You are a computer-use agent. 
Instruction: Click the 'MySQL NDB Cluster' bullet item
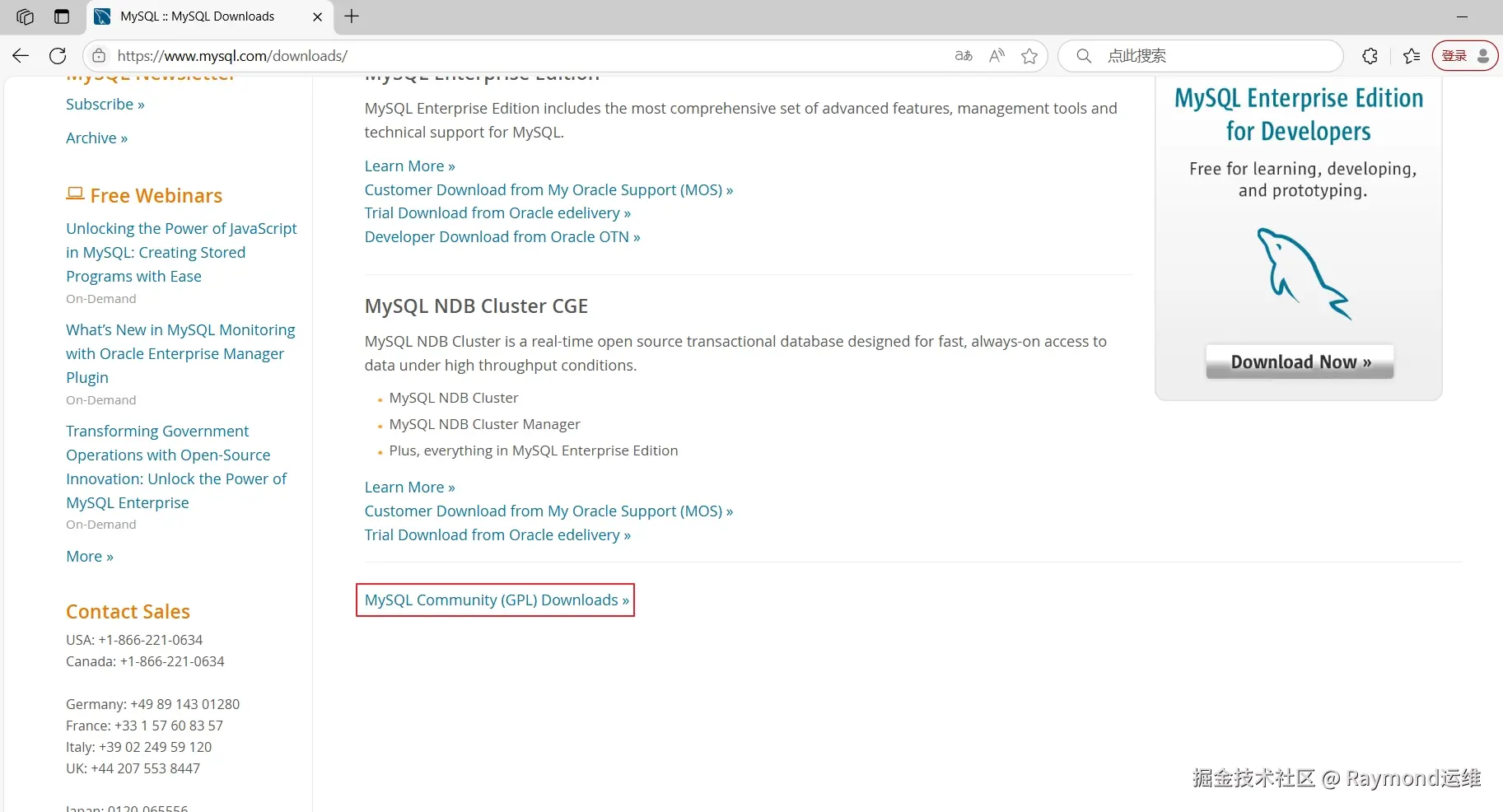[x=454, y=398]
